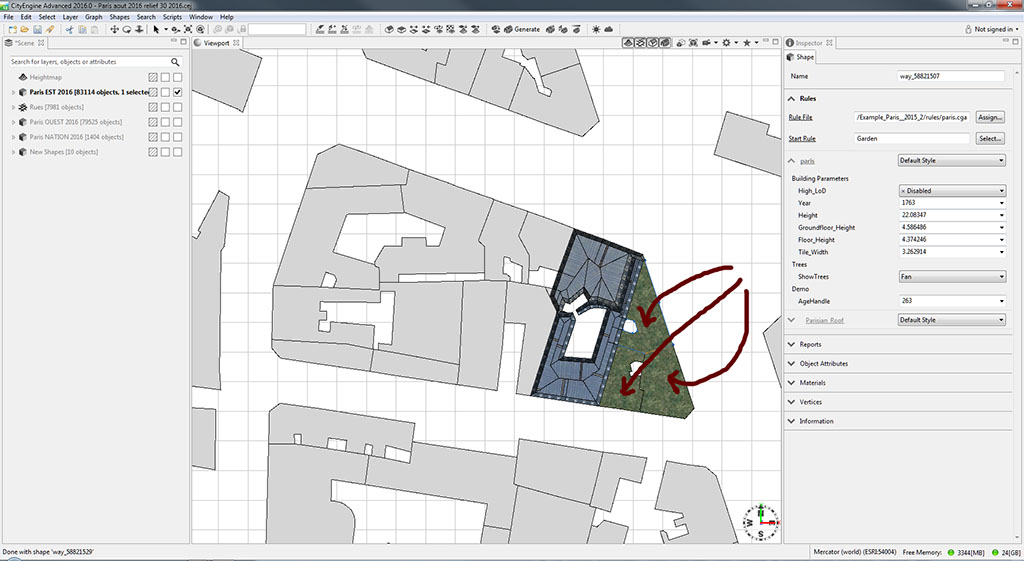
Task: Click the frame icon in the Viewport header
Action: (x=694, y=42)
